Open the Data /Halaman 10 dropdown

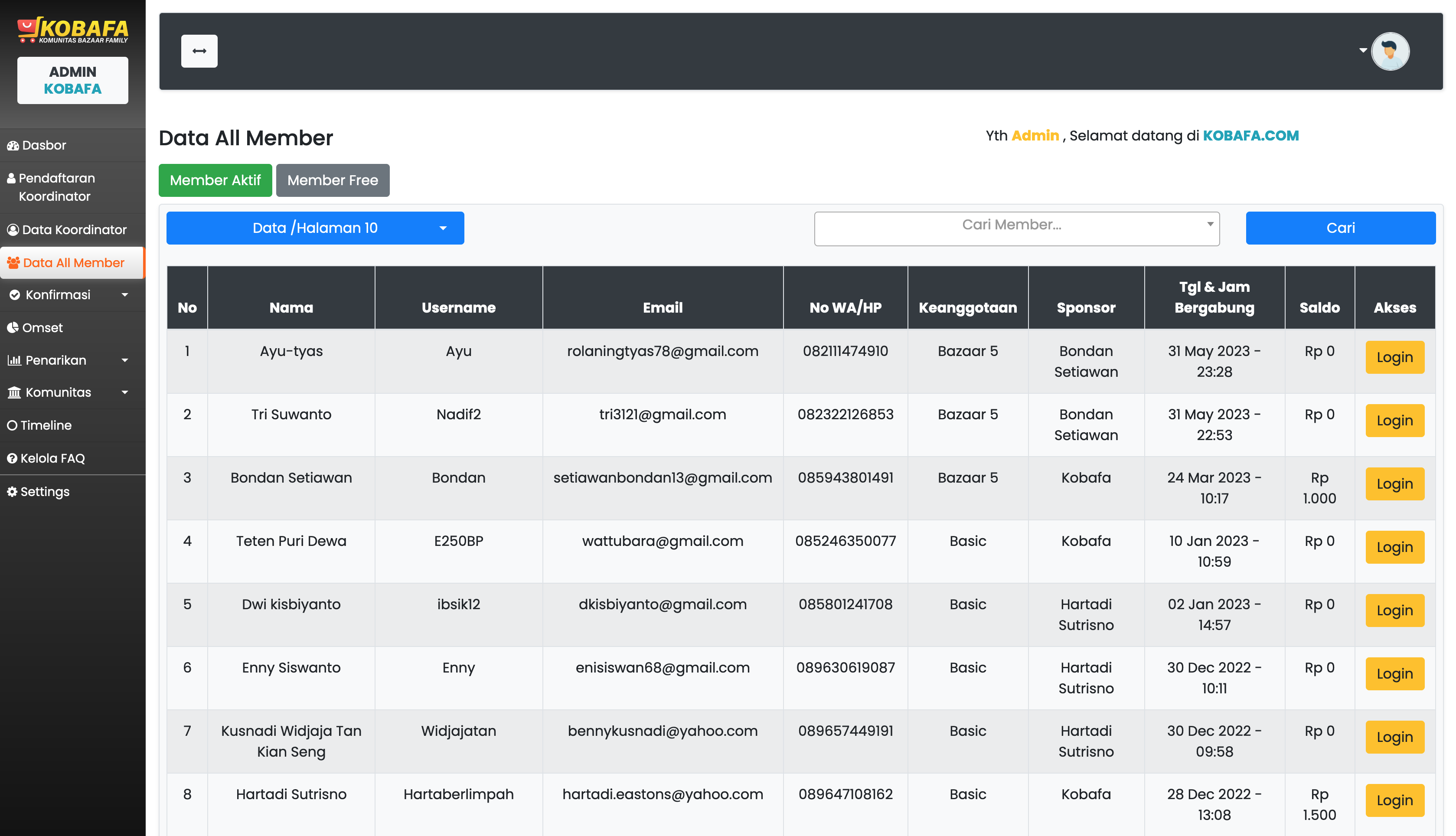tap(315, 228)
